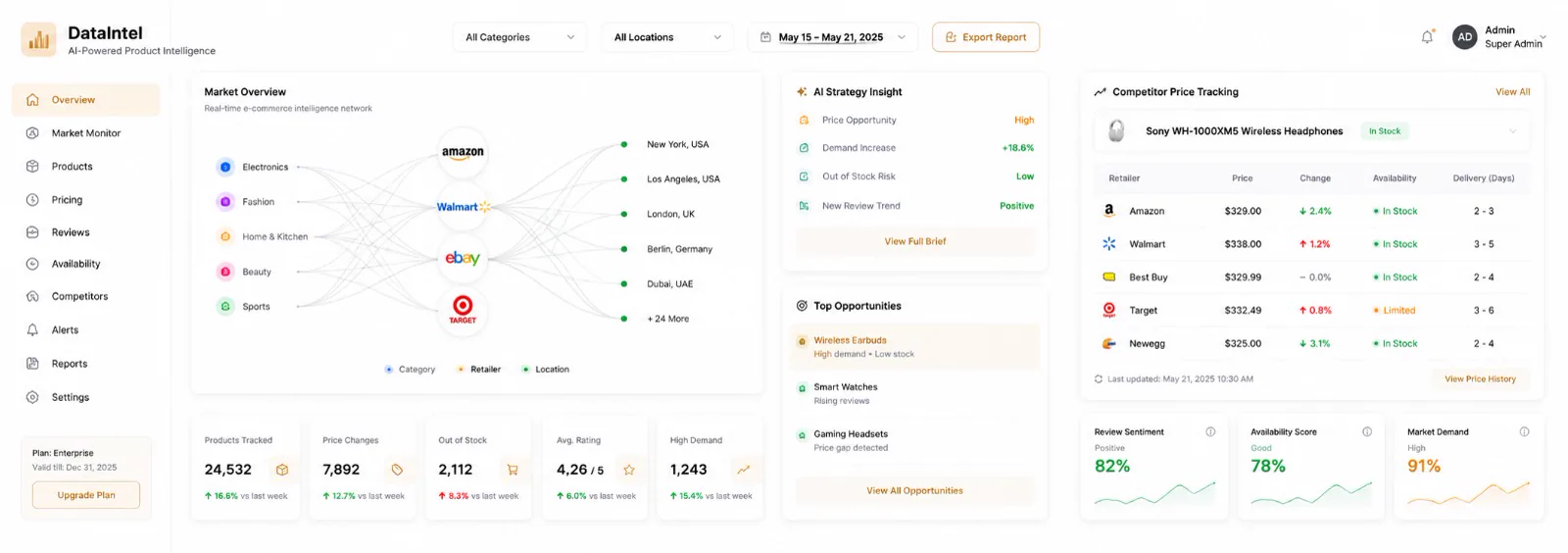Go to Overview in sidebar
Image resolution: width=1568 pixels, height=553 pixels.
pos(85,100)
